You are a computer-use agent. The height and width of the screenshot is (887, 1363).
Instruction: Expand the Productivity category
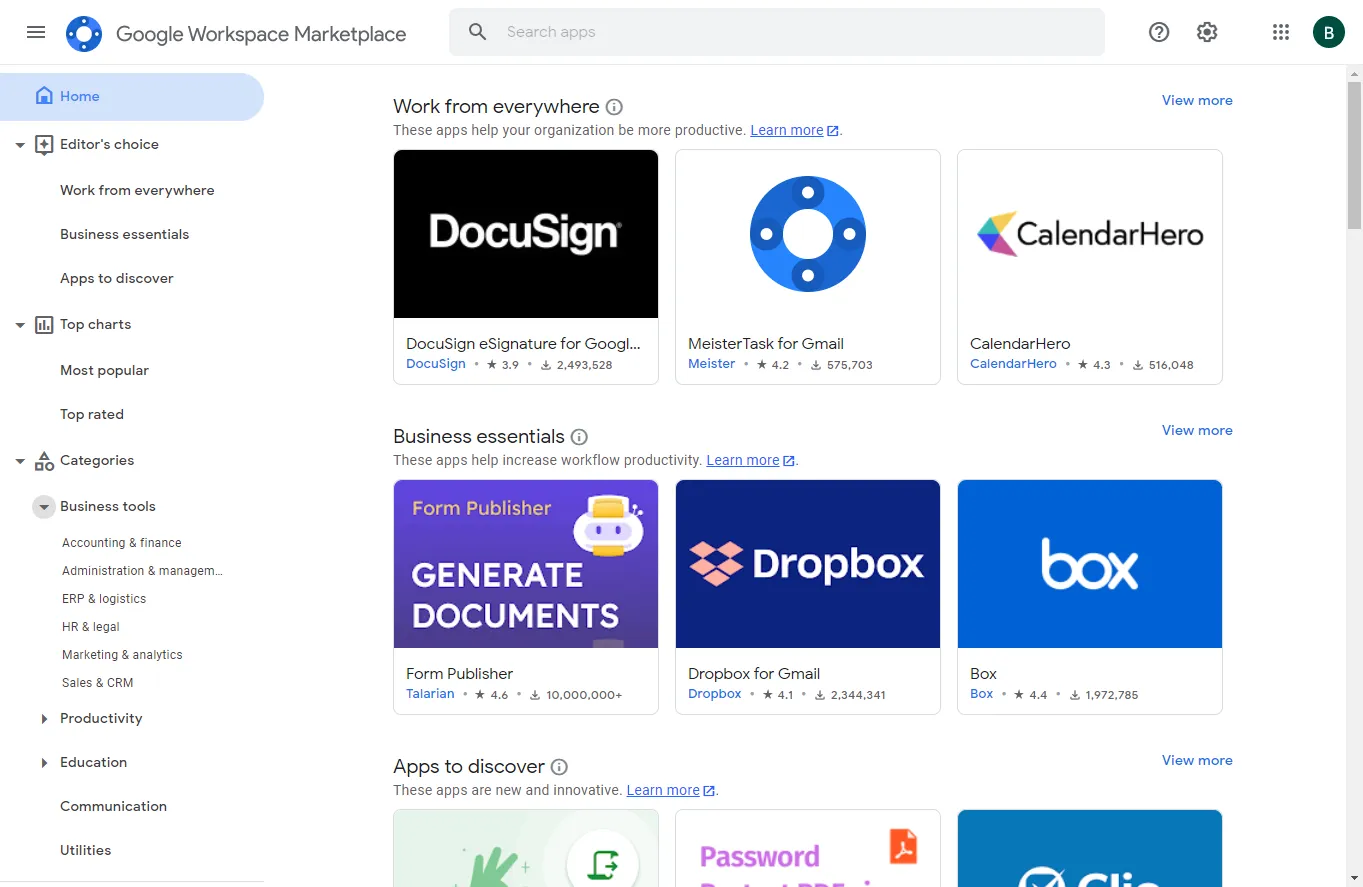[43, 719]
